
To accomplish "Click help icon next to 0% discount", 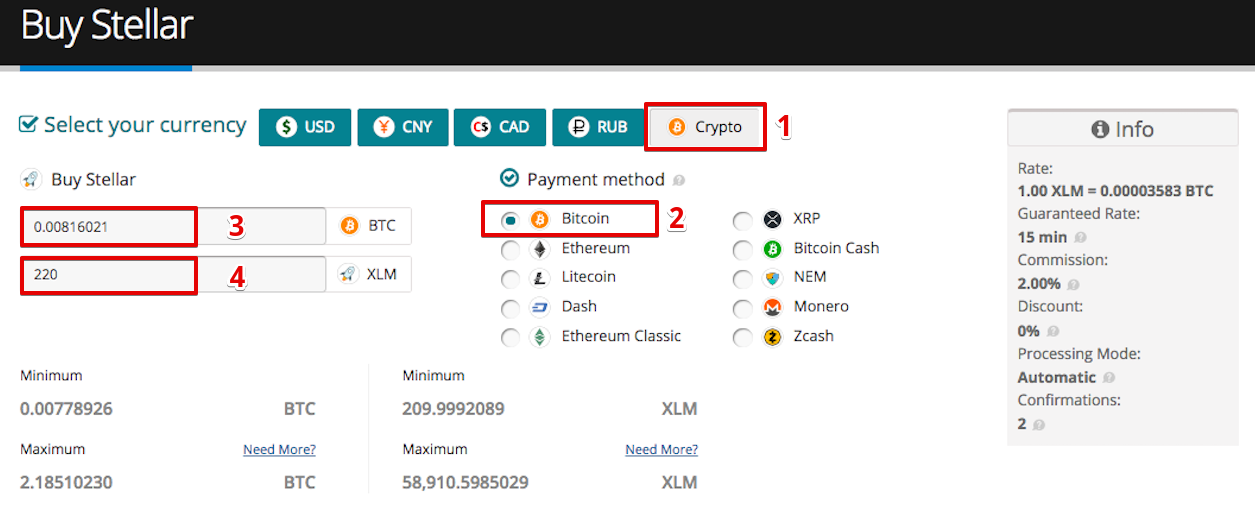I will [1053, 331].
